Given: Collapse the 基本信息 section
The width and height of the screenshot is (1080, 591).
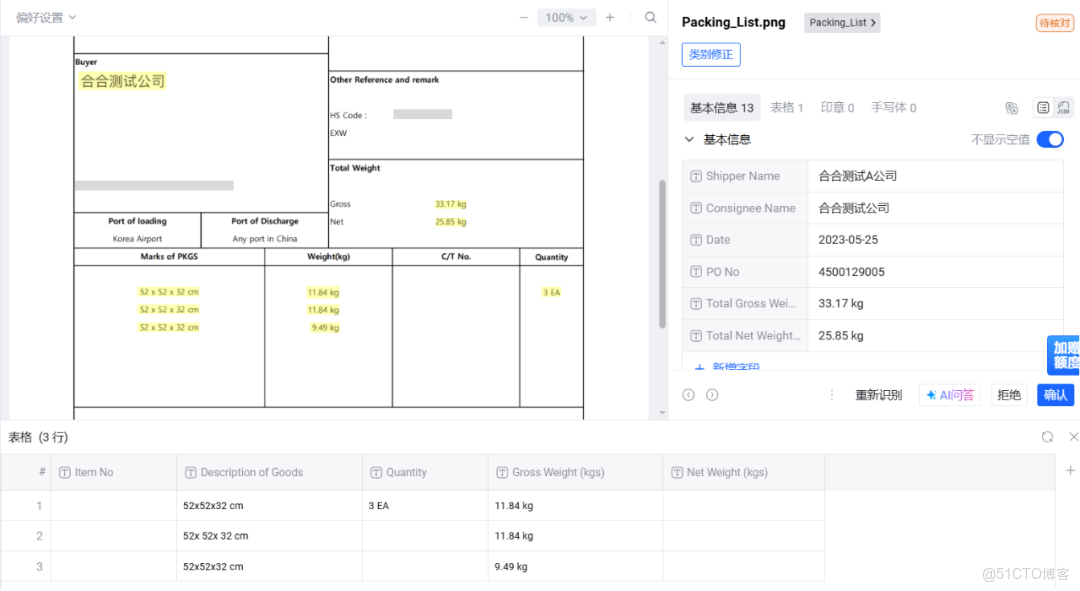Looking at the screenshot, I should [689, 140].
